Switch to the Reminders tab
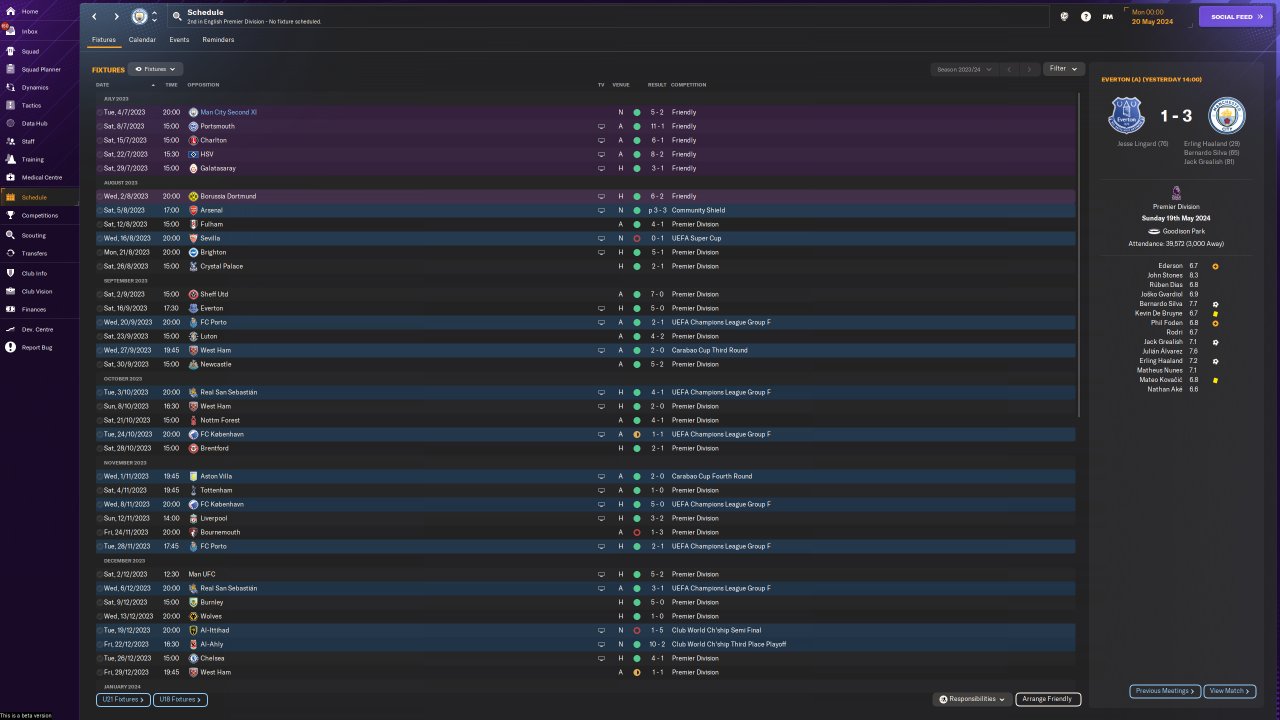 [x=218, y=40]
